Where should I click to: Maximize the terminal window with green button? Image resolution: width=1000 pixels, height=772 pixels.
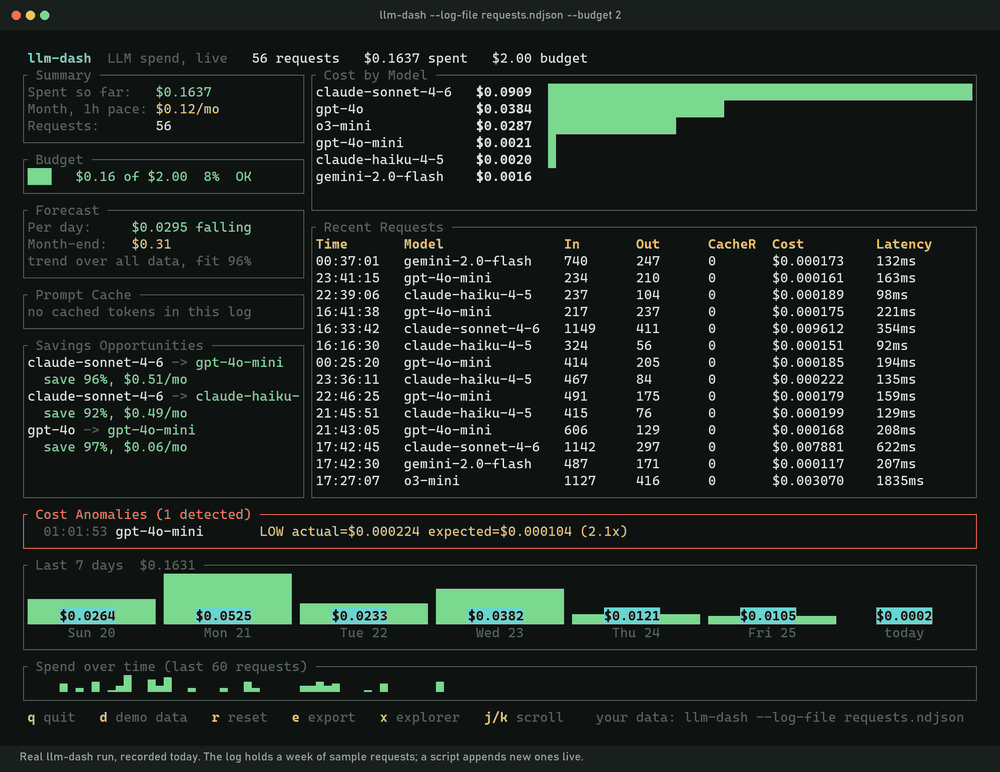pos(45,15)
